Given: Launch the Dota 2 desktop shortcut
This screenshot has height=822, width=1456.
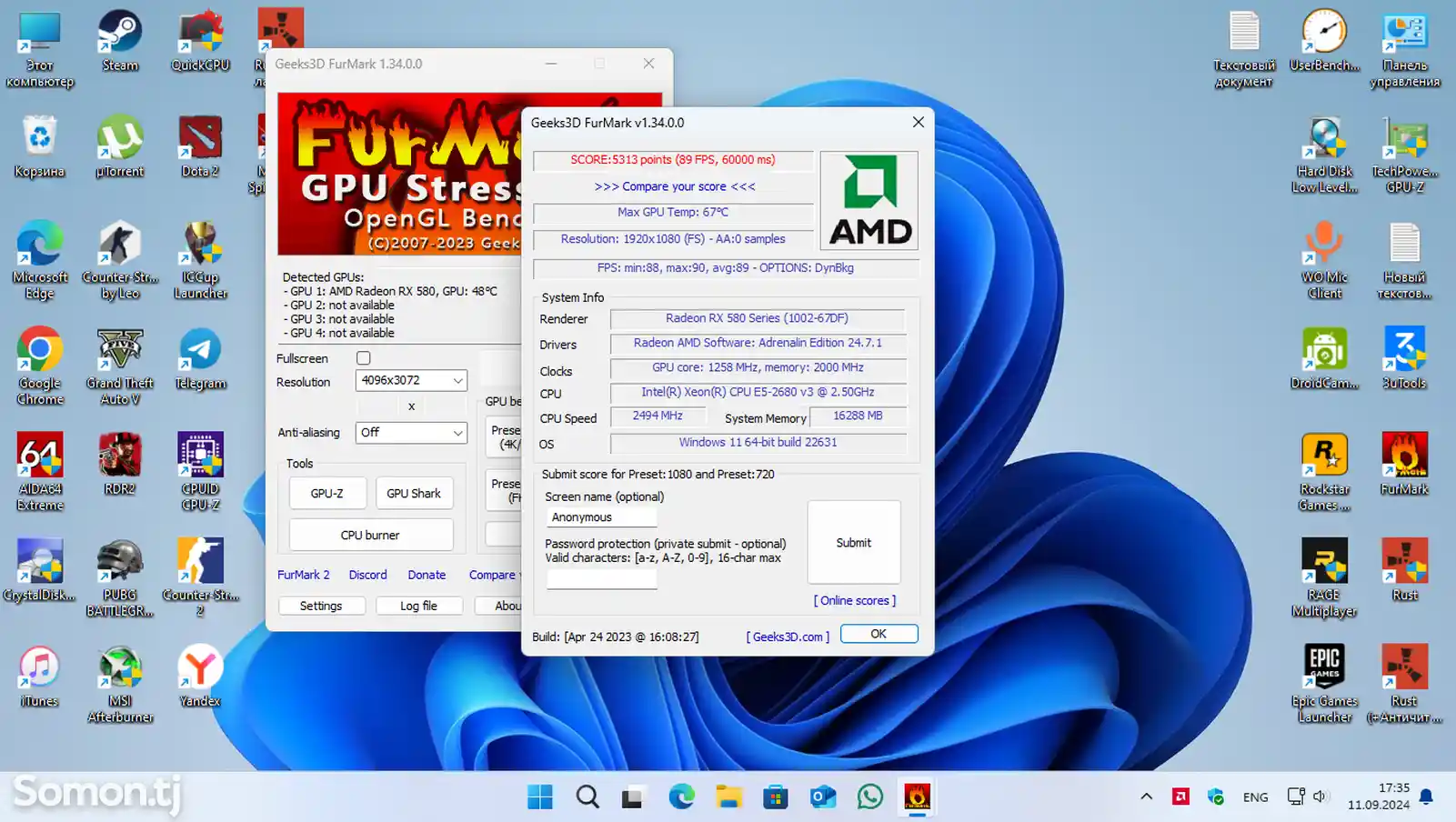Looking at the screenshot, I should [x=200, y=146].
